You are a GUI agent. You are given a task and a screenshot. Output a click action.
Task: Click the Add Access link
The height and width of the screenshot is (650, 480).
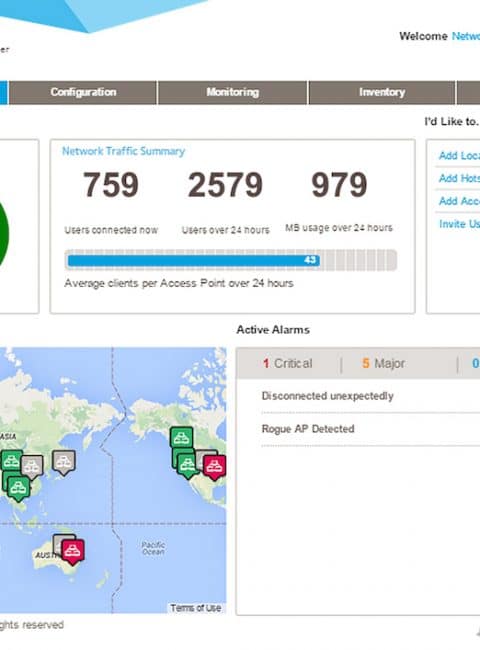pos(459,201)
